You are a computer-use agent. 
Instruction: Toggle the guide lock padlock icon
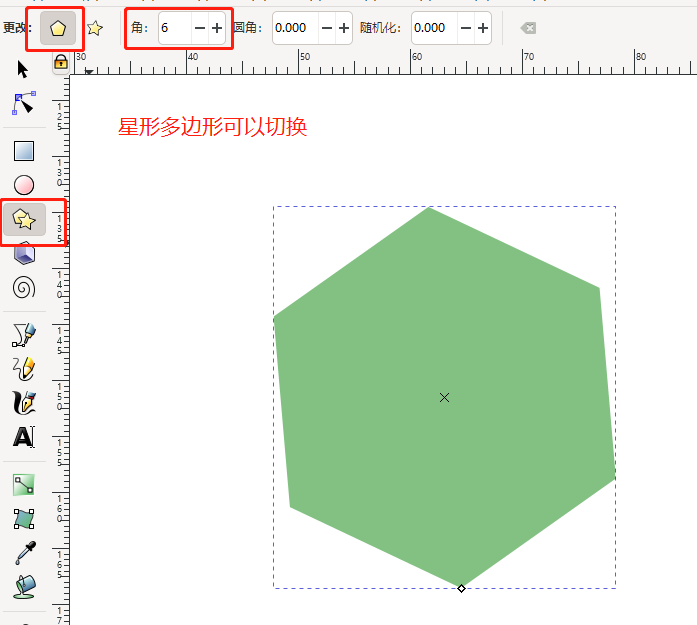[x=61, y=62]
